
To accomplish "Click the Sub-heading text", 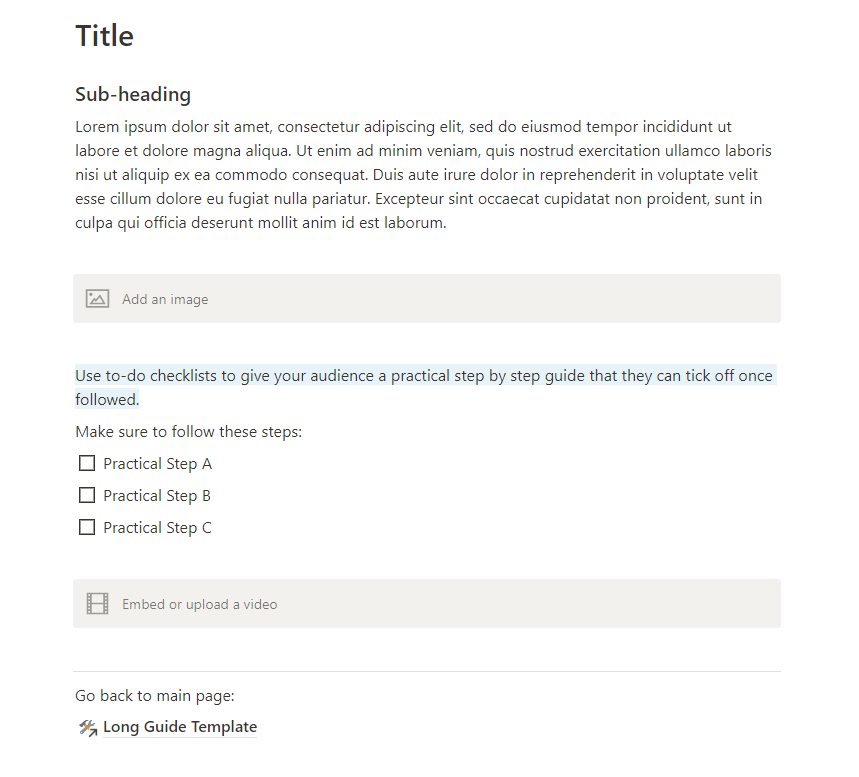I will point(133,95).
